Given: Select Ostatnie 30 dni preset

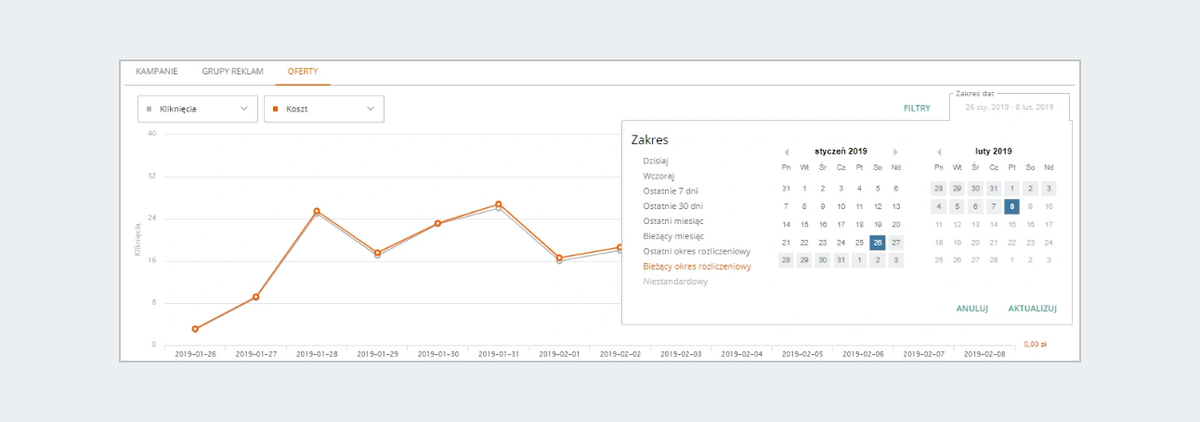Looking at the screenshot, I should (x=671, y=205).
